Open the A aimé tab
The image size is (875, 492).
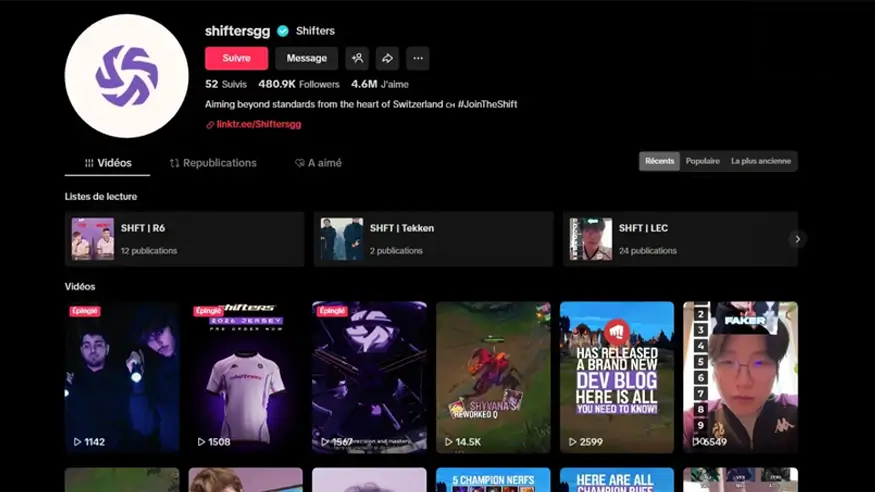click(318, 163)
